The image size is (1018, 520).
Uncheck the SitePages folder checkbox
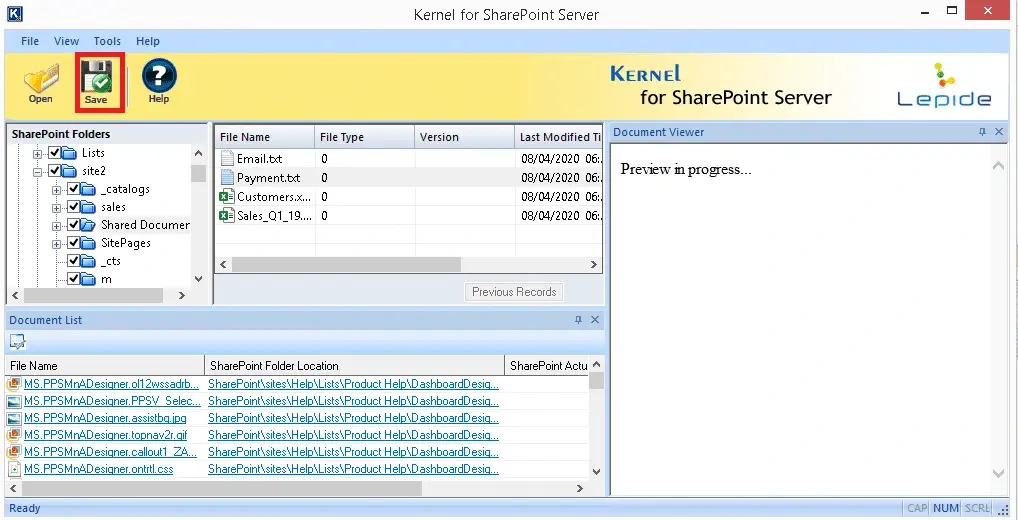tap(73, 243)
